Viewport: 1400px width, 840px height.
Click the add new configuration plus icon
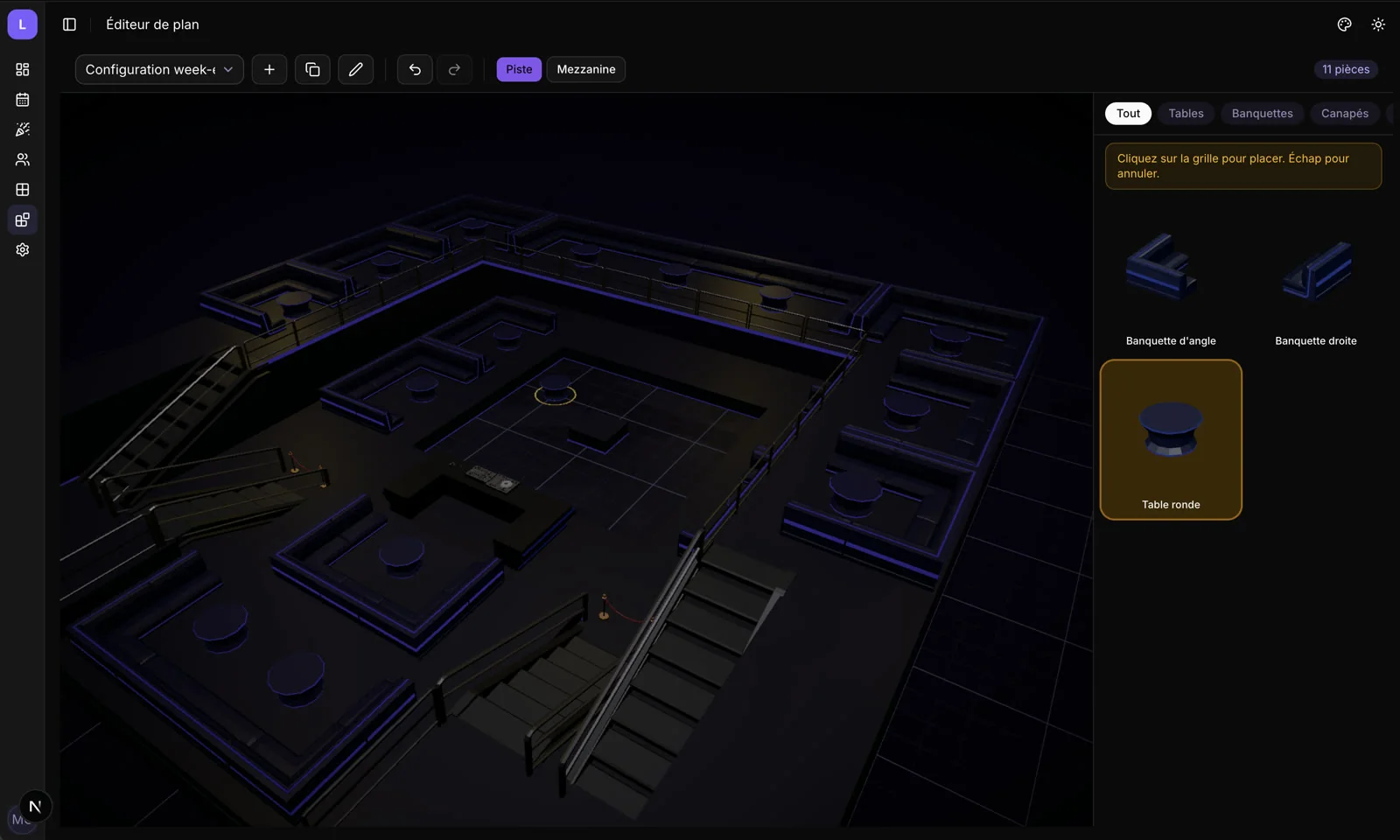269,69
